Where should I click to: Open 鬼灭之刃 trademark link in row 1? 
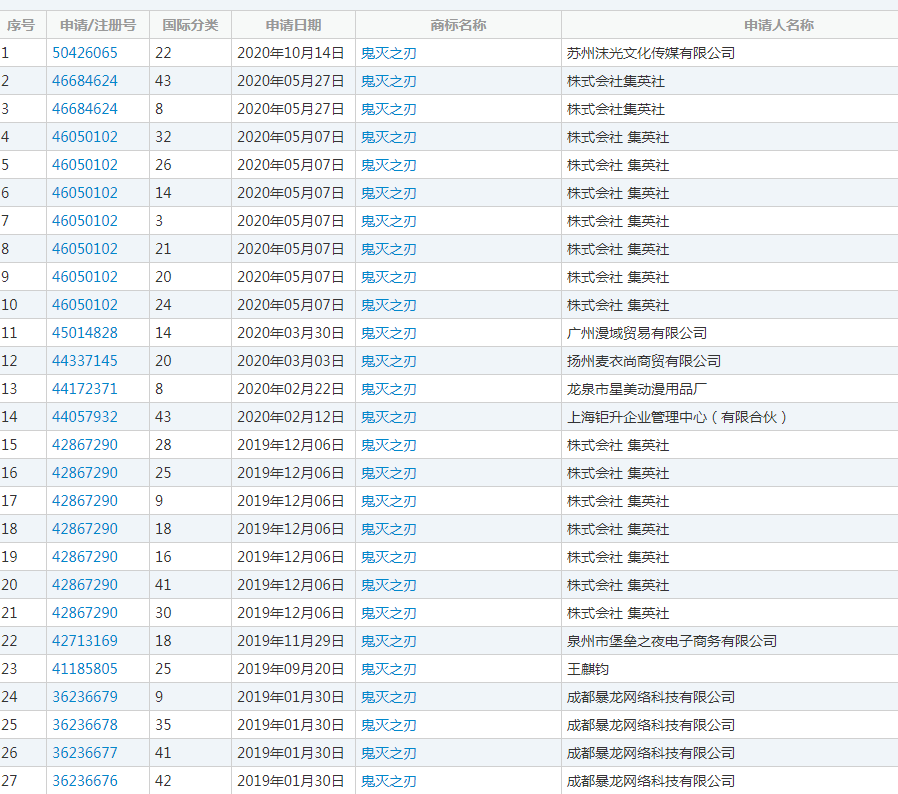(x=388, y=53)
